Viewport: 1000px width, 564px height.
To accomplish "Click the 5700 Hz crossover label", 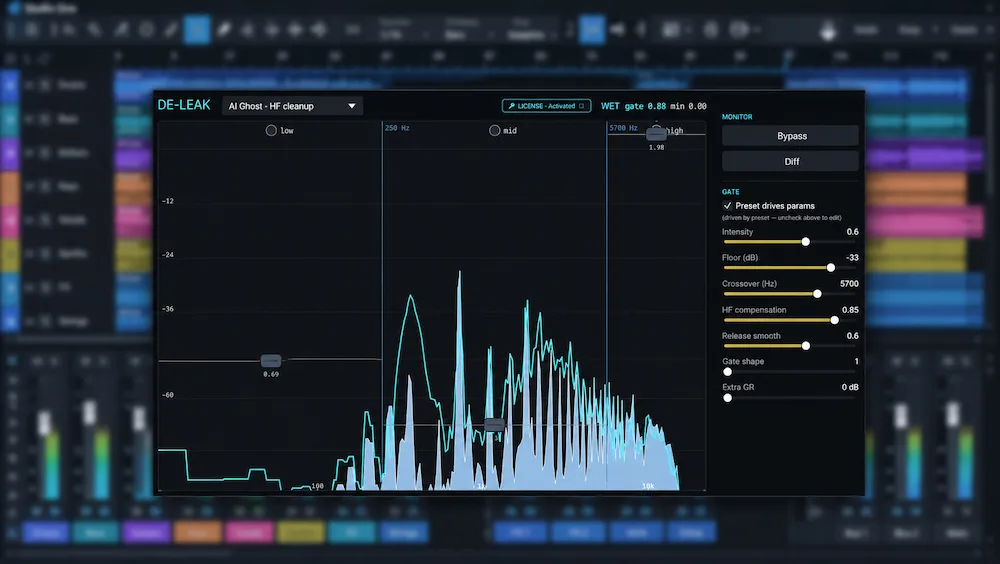I will [623, 128].
